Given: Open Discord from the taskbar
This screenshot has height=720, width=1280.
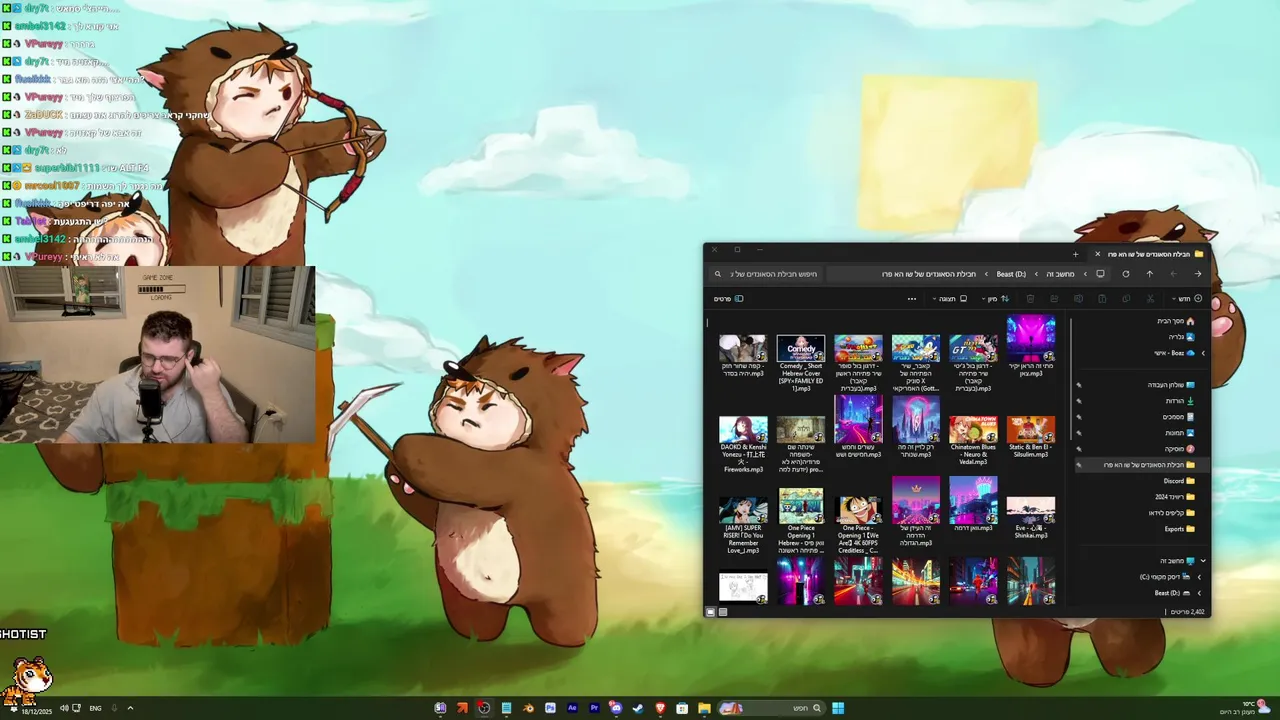Looking at the screenshot, I should pos(616,708).
